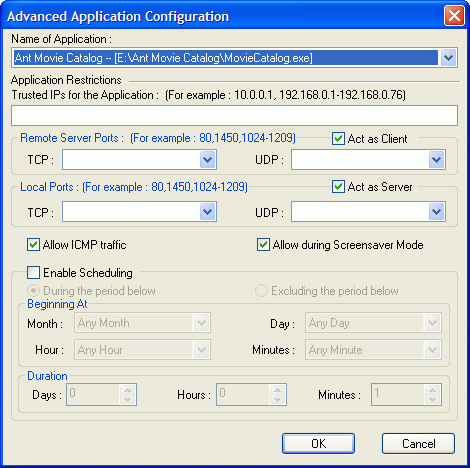Open the Name of Application dropdown arrow
The width and height of the screenshot is (470, 468).
pos(448,58)
